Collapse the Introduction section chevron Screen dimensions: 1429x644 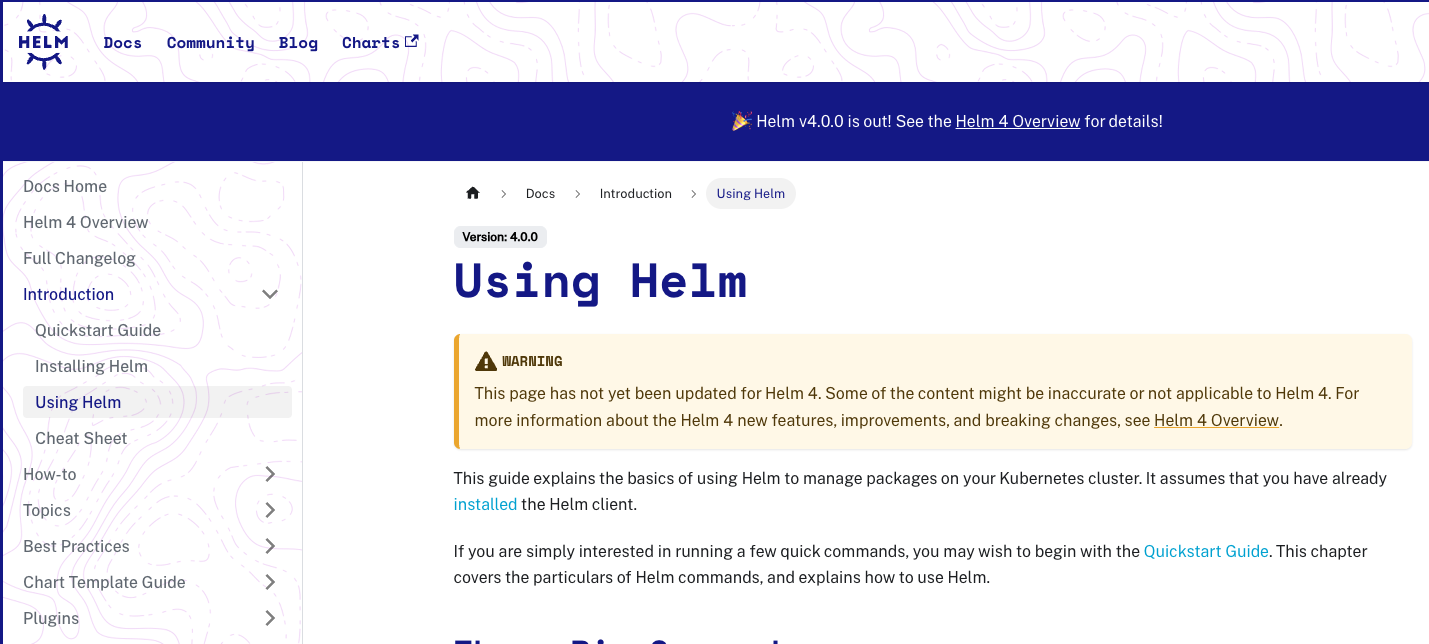click(x=269, y=294)
